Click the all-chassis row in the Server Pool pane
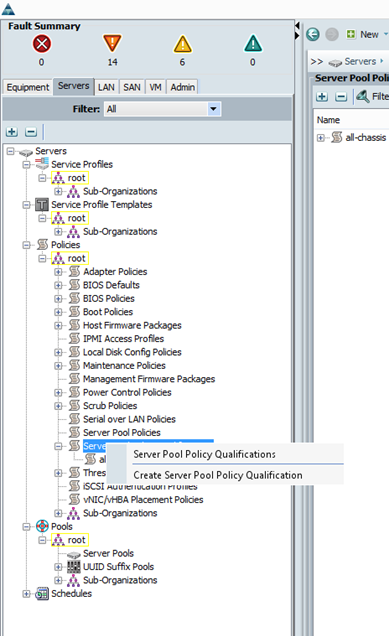Screen dimensions: 389x636 point(365,138)
